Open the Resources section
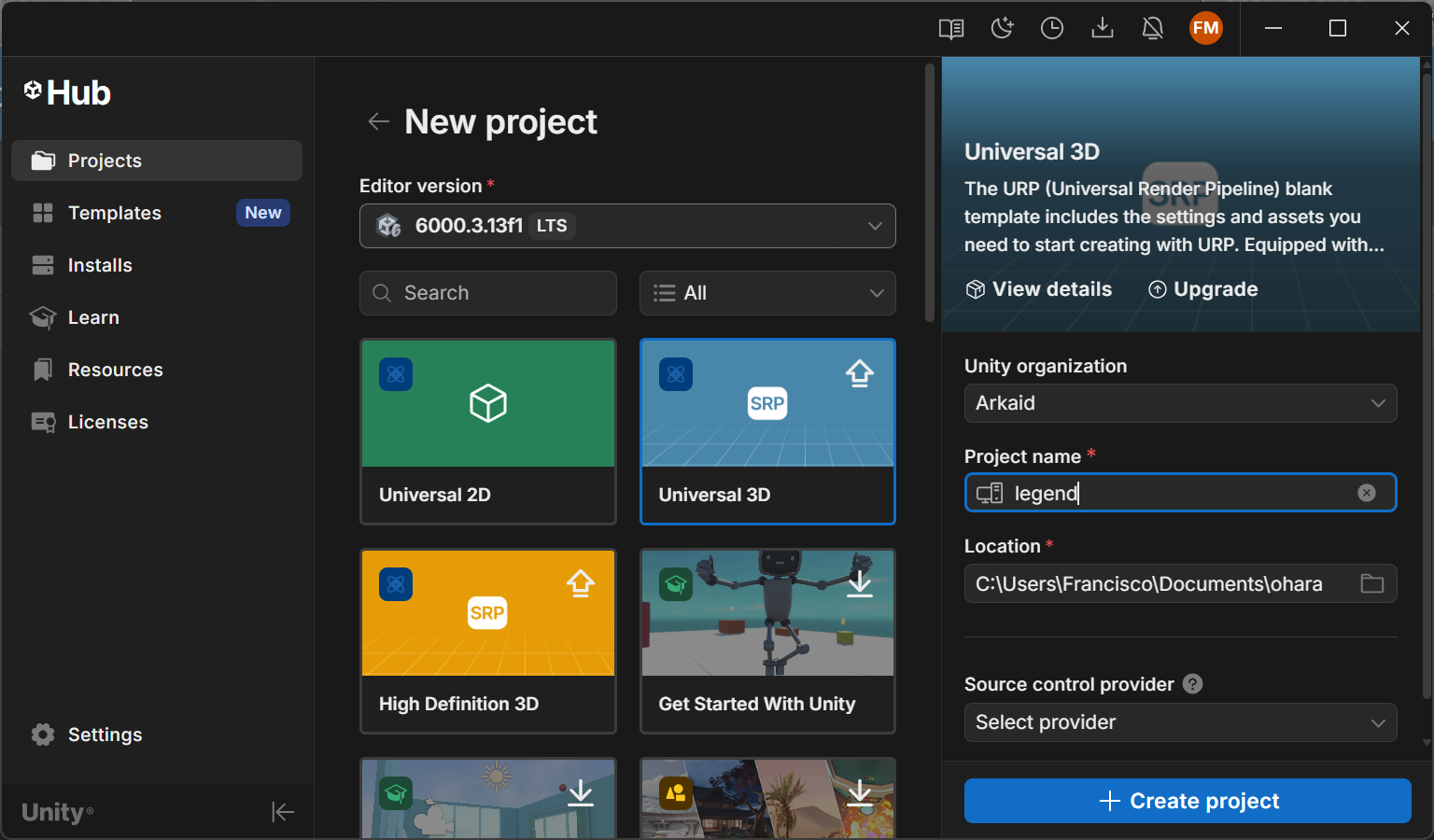 [x=157, y=370]
